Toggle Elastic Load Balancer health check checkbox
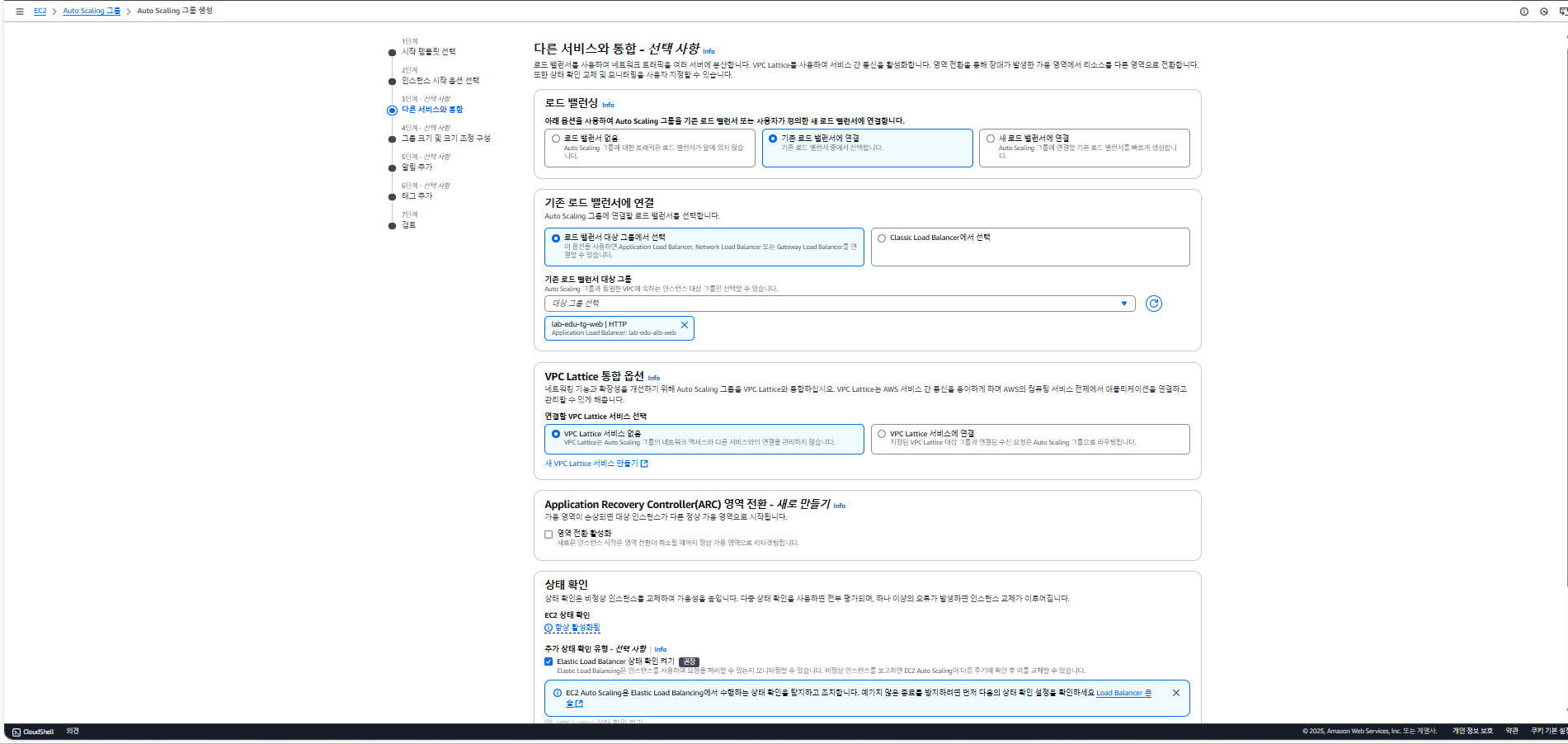Screen dimensions: 1568x744 pyautogui.click(x=549, y=662)
